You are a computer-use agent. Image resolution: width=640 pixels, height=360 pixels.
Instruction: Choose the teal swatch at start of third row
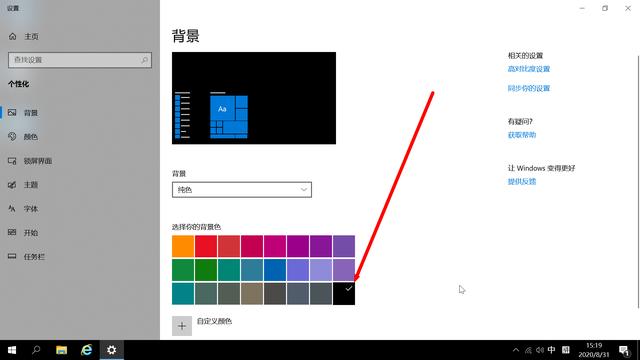(183, 293)
